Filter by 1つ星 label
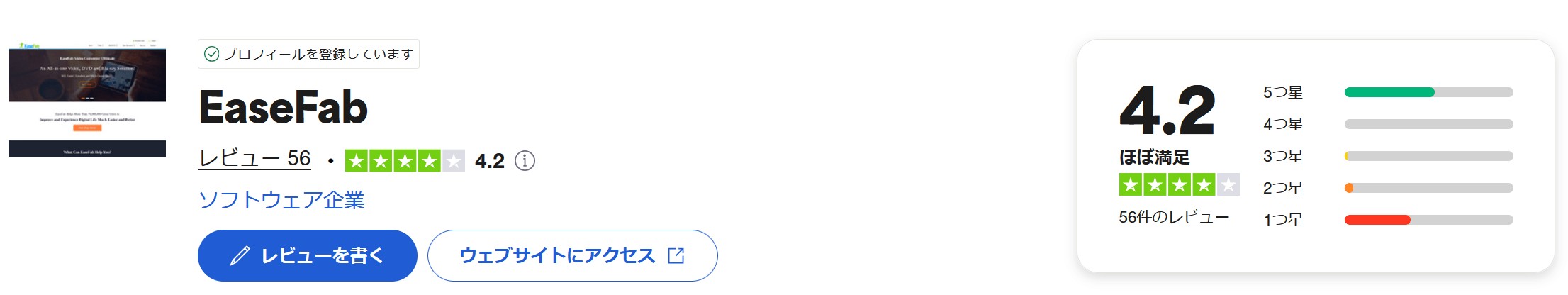This screenshot has width=1568, height=295. coord(1283,220)
